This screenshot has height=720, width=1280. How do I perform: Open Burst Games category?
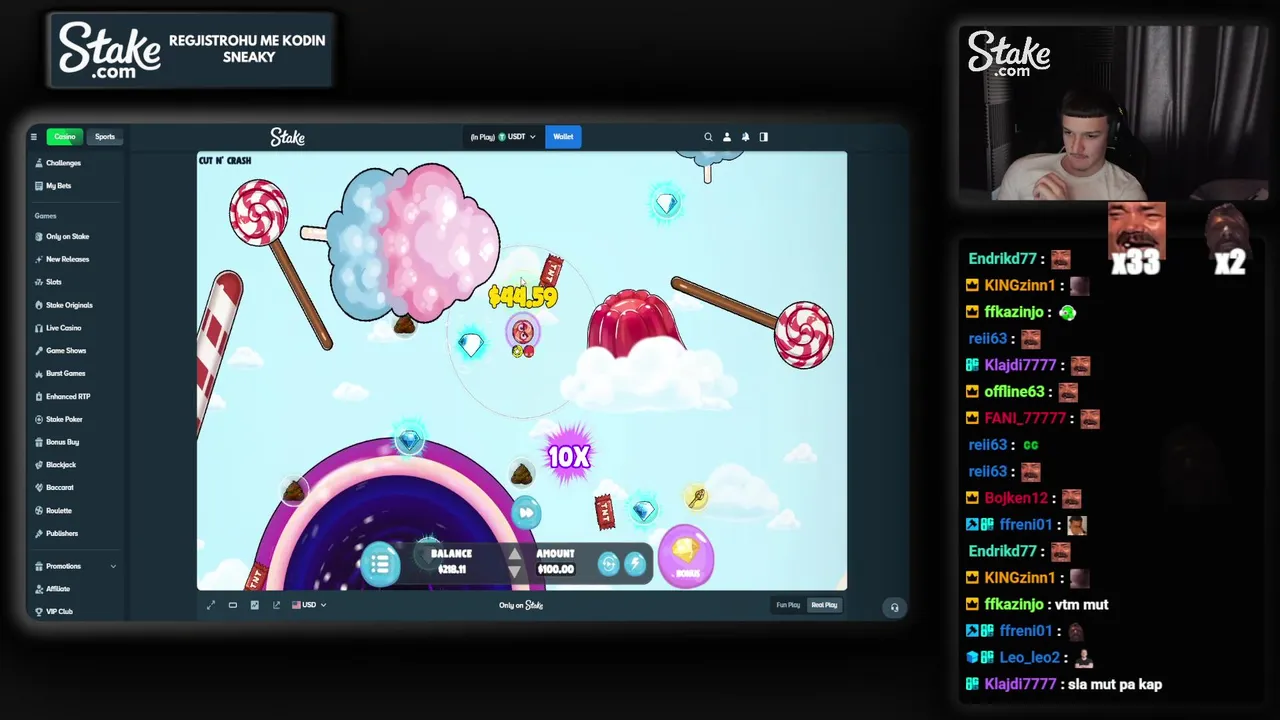(65, 374)
